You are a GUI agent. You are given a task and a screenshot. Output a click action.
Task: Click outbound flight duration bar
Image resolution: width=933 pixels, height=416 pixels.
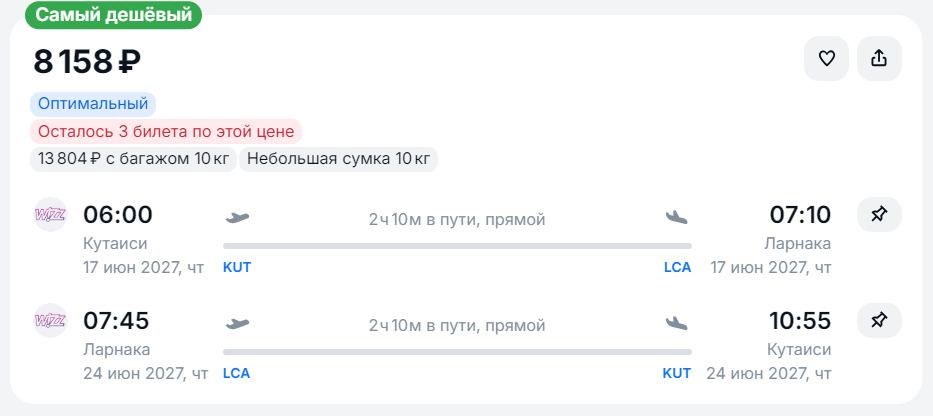[457, 245]
